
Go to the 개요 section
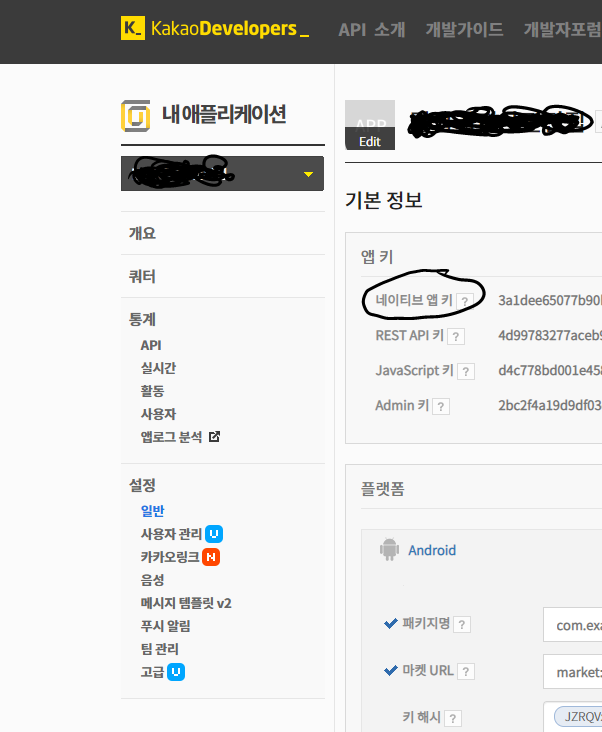pos(142,233)
